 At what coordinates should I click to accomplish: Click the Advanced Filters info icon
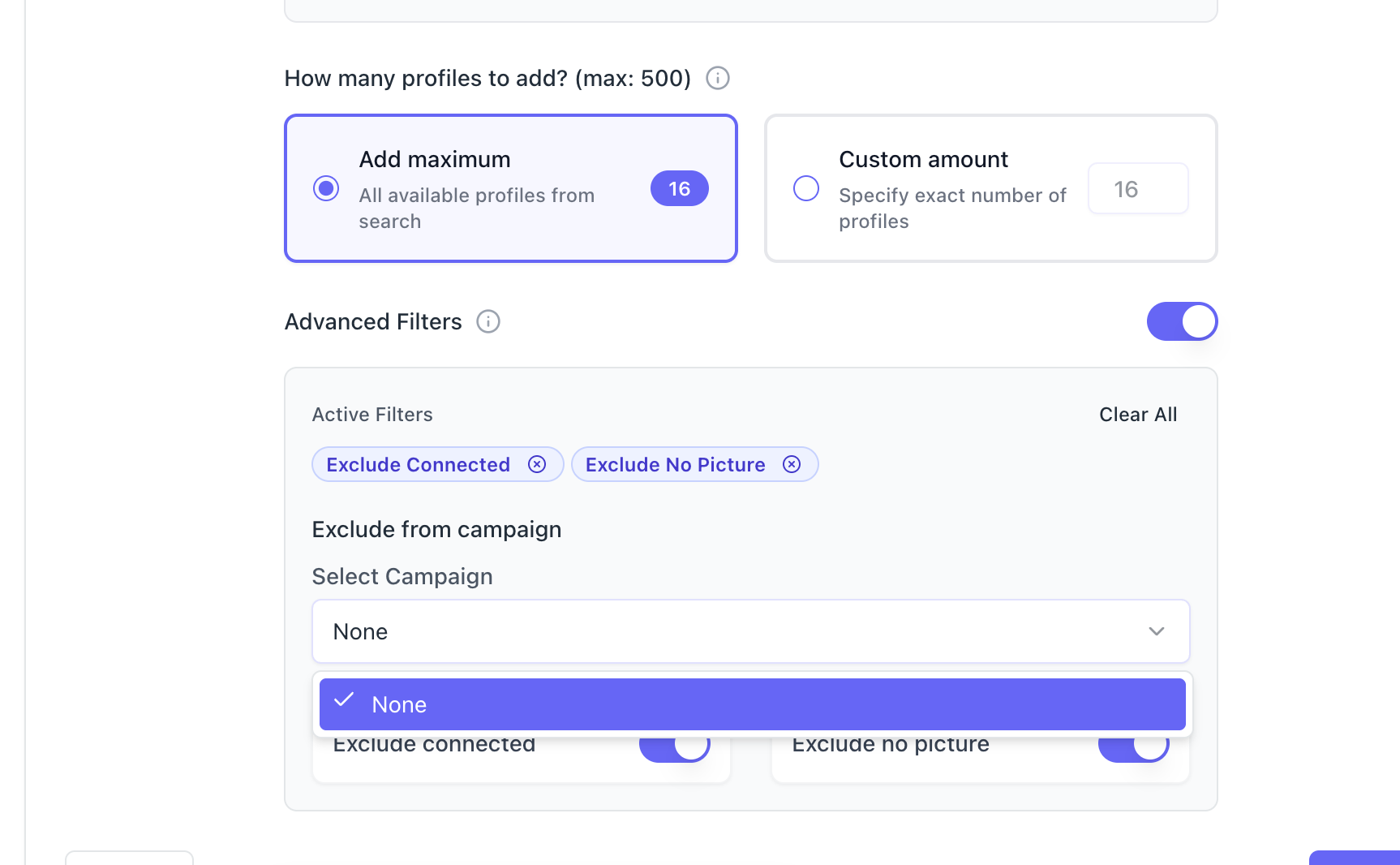[x=488, y=321]
